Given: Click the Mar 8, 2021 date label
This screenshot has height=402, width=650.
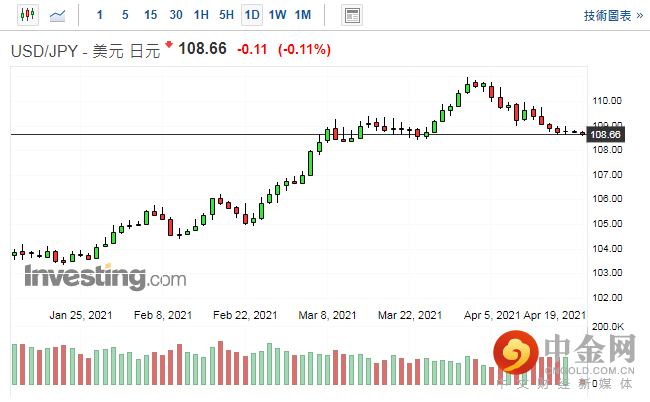Looking at the screenshot, I should coord(327,315).
